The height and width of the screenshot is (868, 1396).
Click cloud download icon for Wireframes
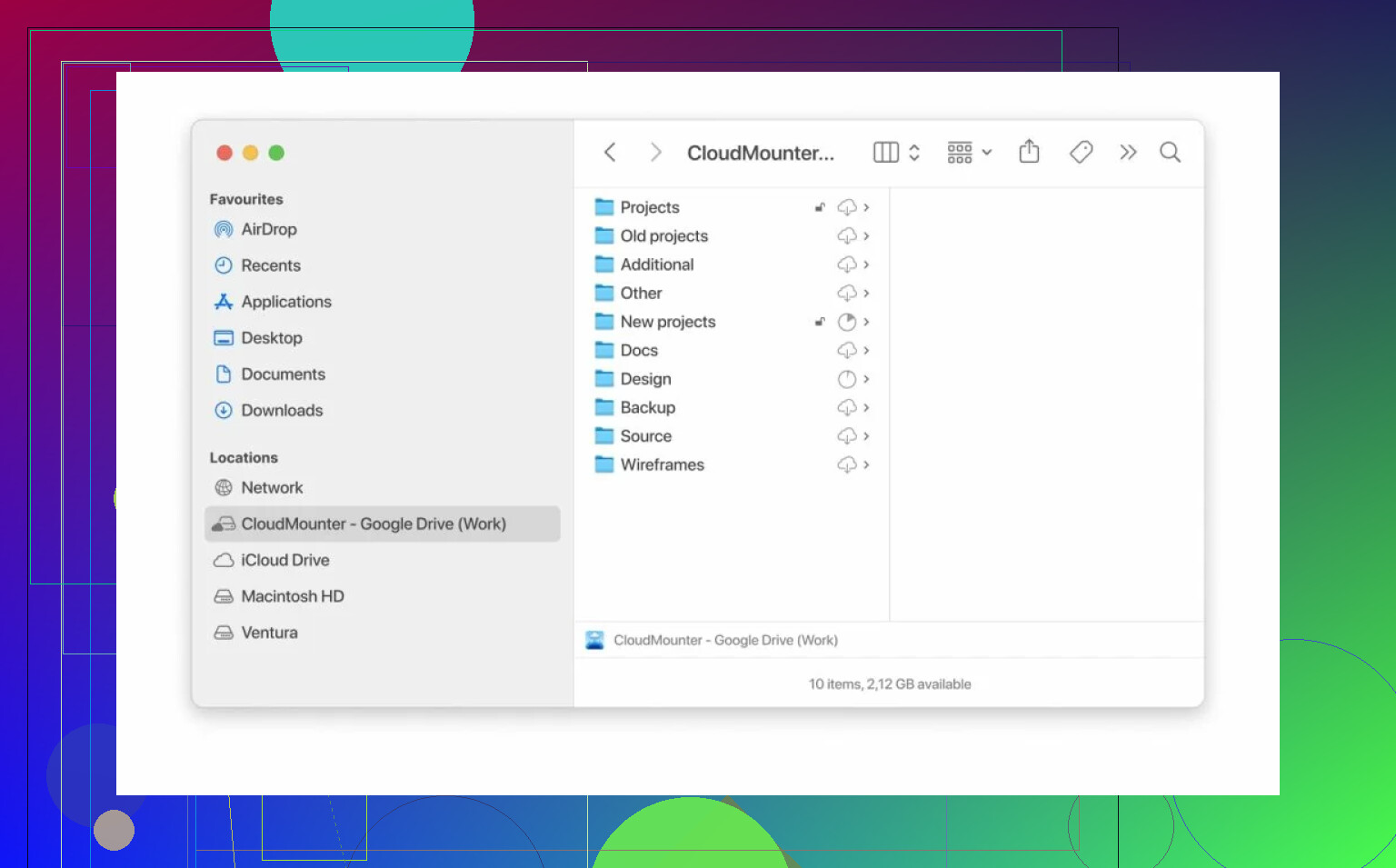point(847,465)
